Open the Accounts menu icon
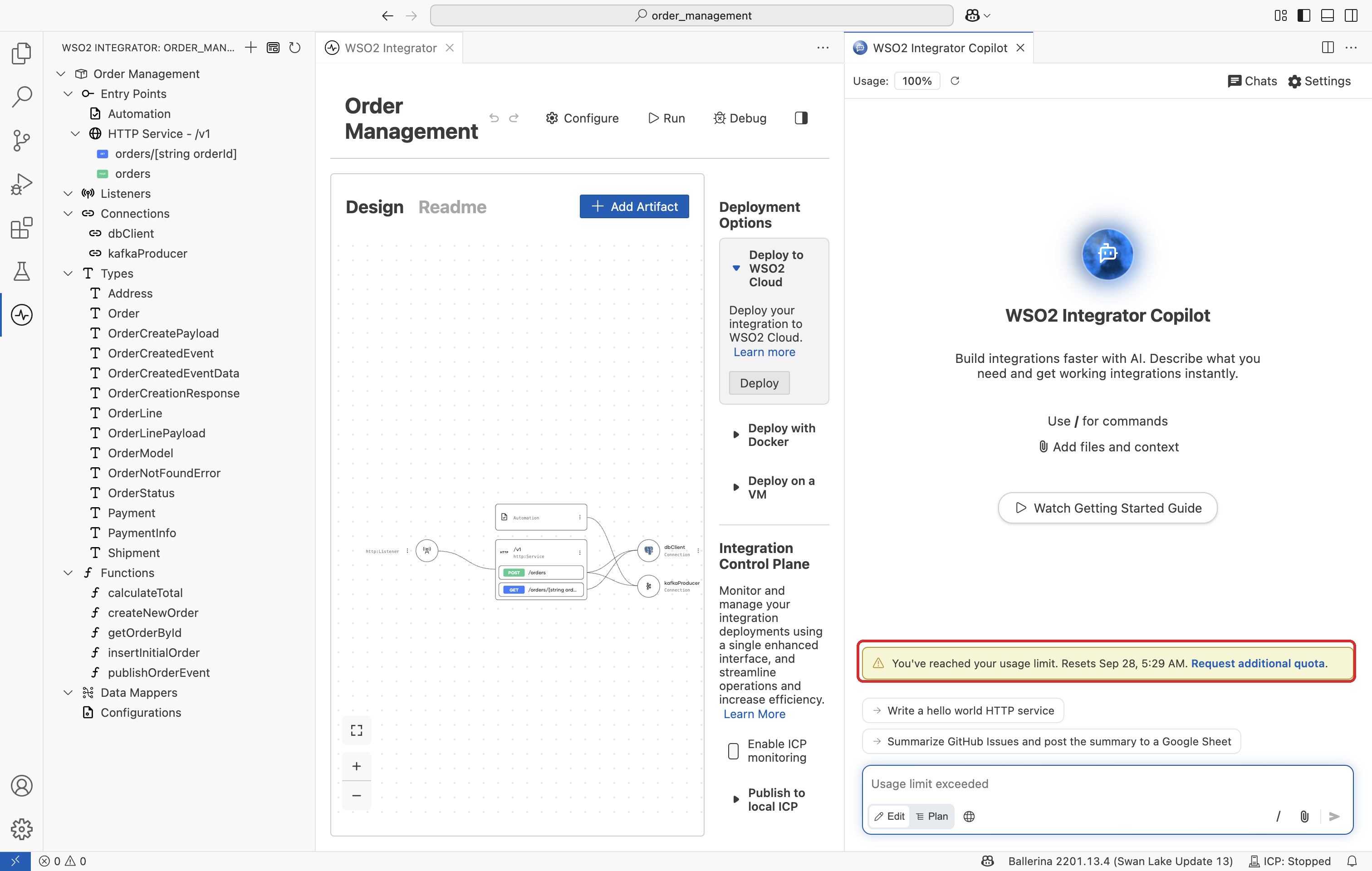 point(21,786)
